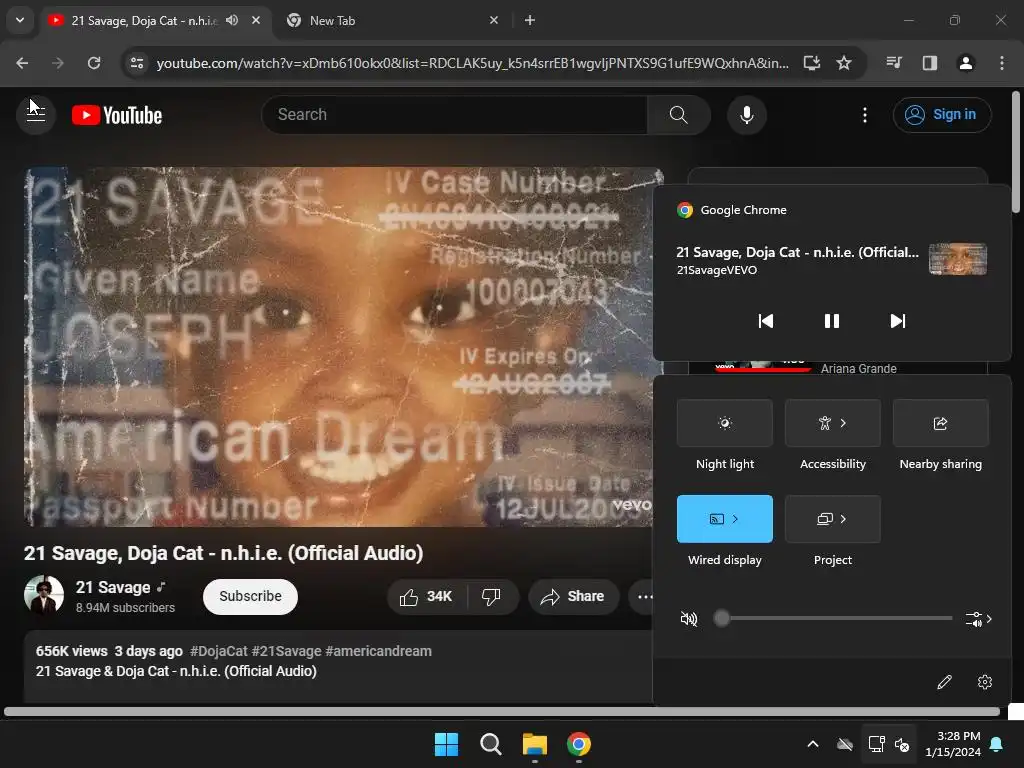The height and width of the screenshot is (768, 1024).
Task: Click the address bar URL
Action: pyautogui.click(x=472, y=63)
